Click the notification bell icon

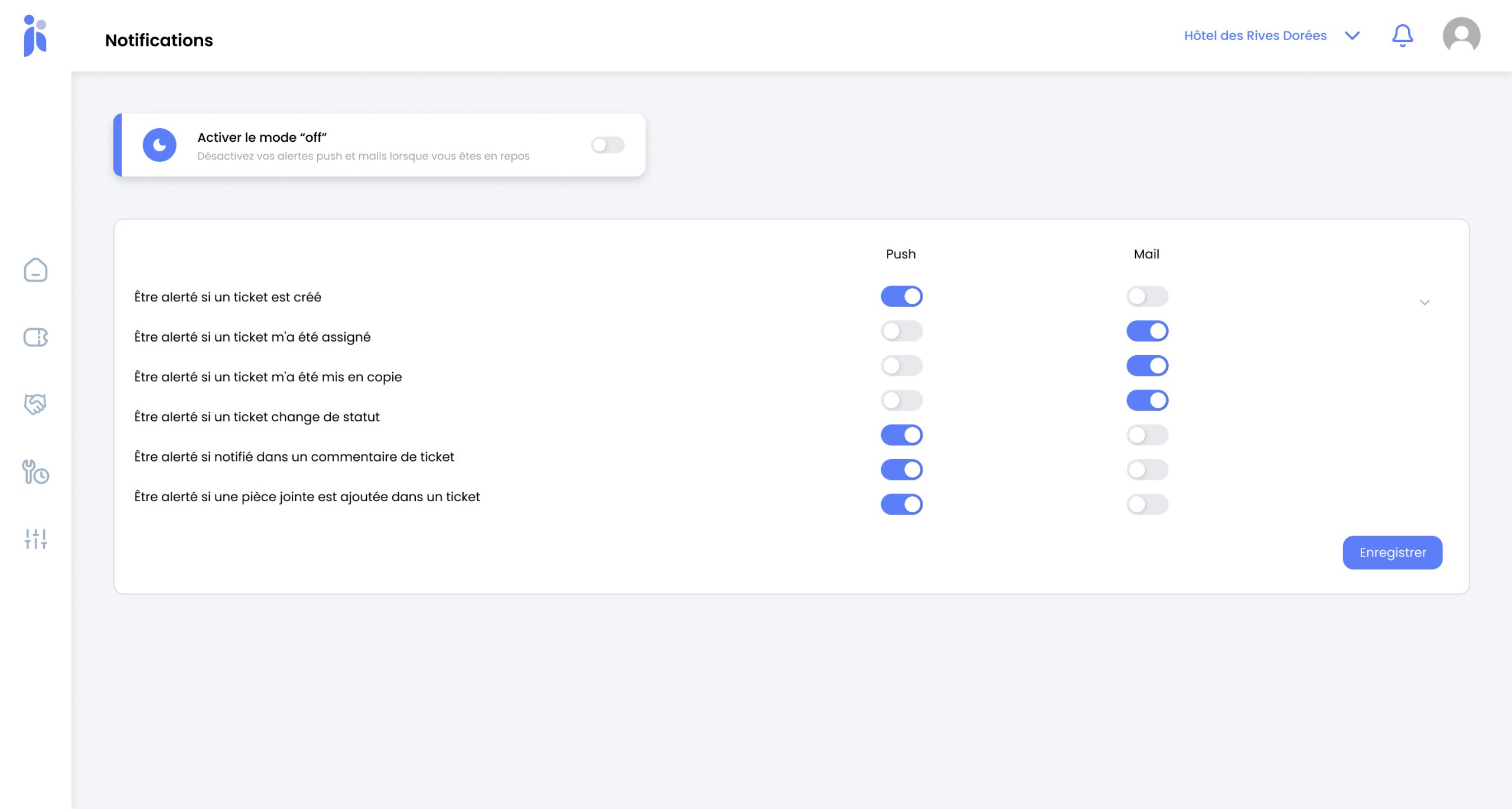tap(1402, 35)
